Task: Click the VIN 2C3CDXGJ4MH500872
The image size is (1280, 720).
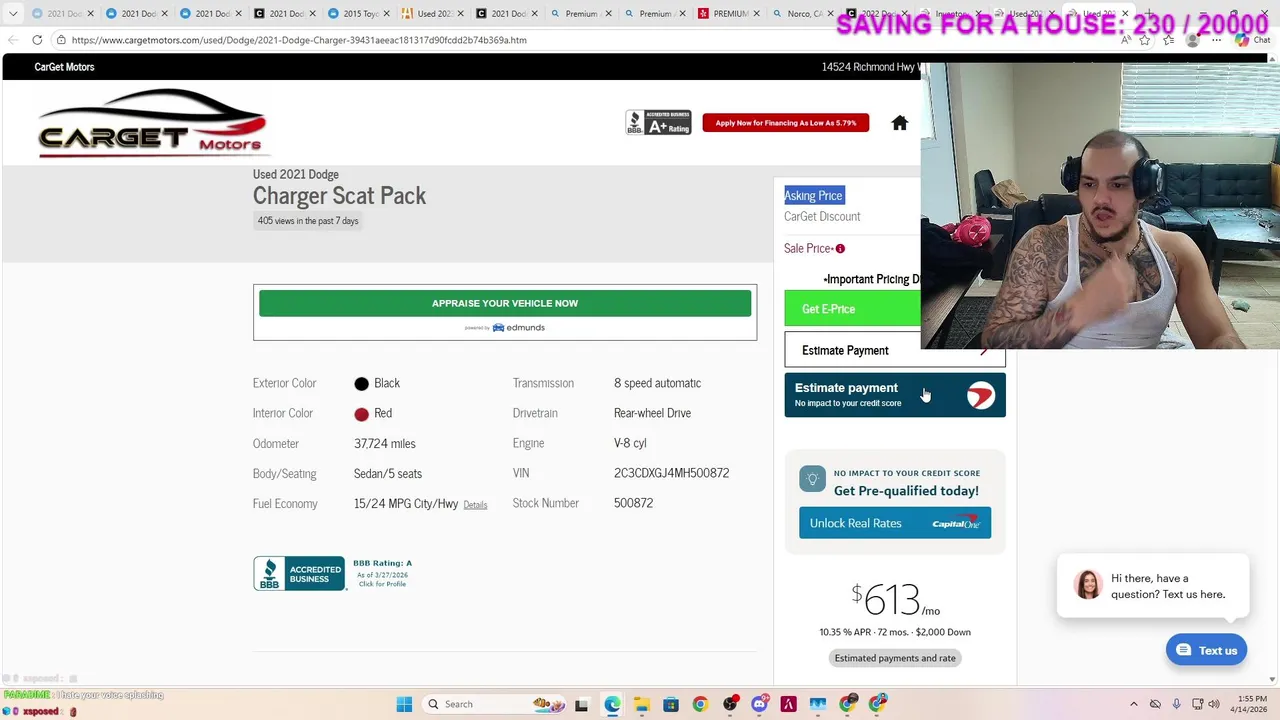Action: click(671, 473)
